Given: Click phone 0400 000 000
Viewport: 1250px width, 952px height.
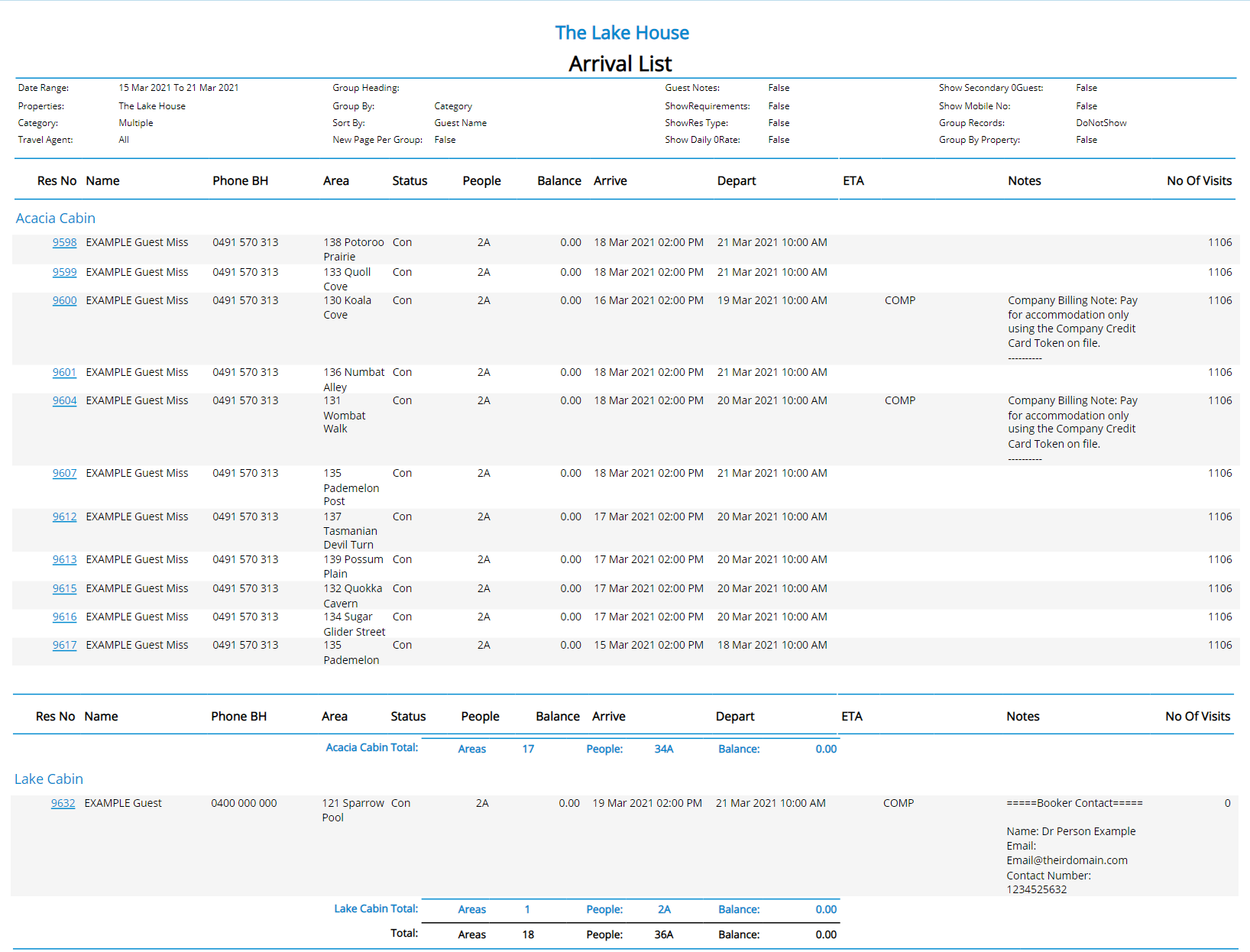Looking at the screenshot, I should tap(244, 803).
